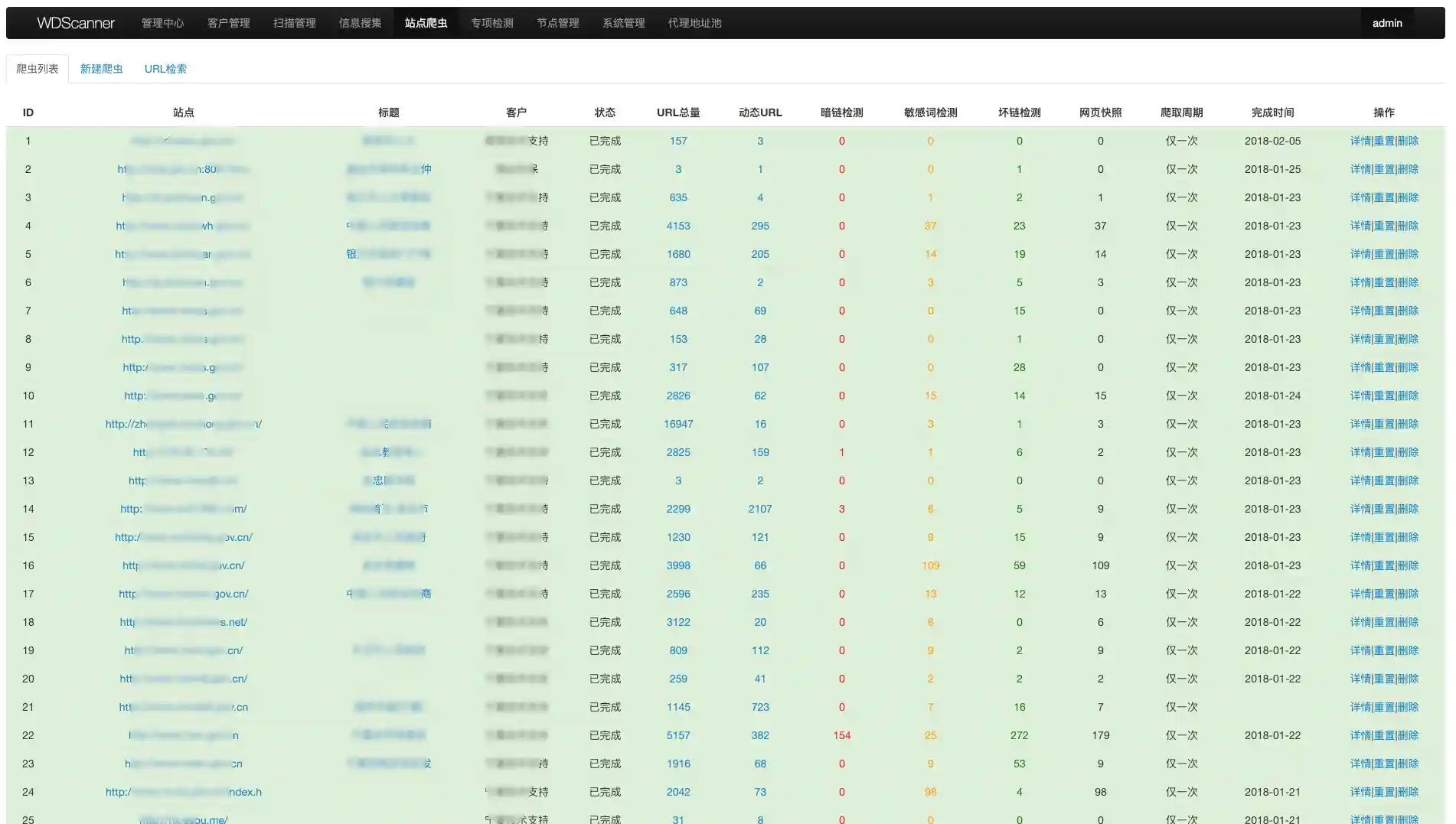Screen dimensions: 1456x824
Task: Open 系统管理 from the navbar
Action: pos(623,23)
